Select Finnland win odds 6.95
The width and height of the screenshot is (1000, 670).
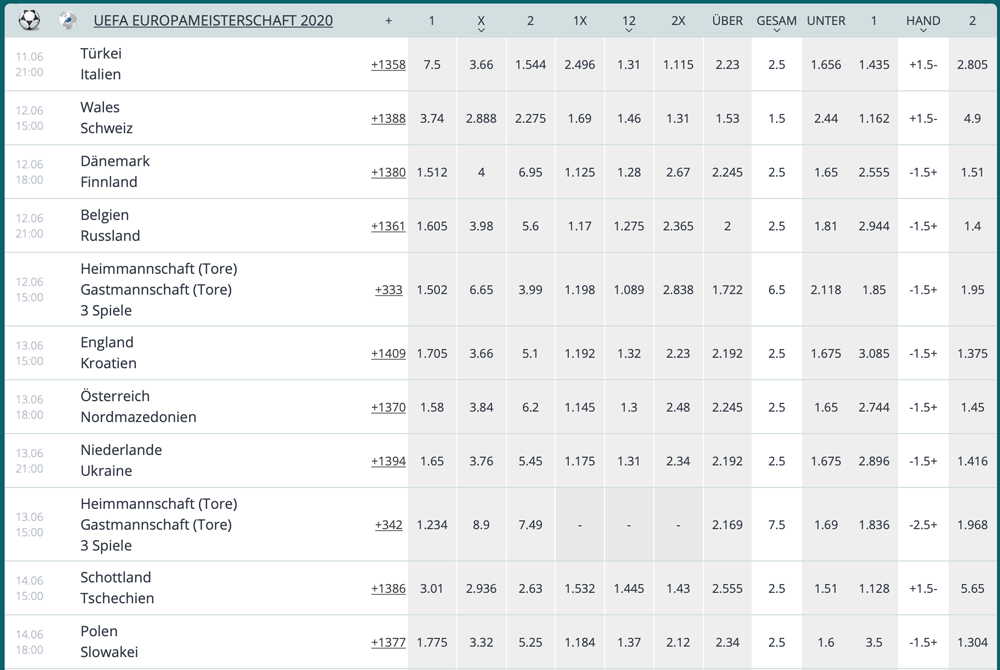(530, 172)
